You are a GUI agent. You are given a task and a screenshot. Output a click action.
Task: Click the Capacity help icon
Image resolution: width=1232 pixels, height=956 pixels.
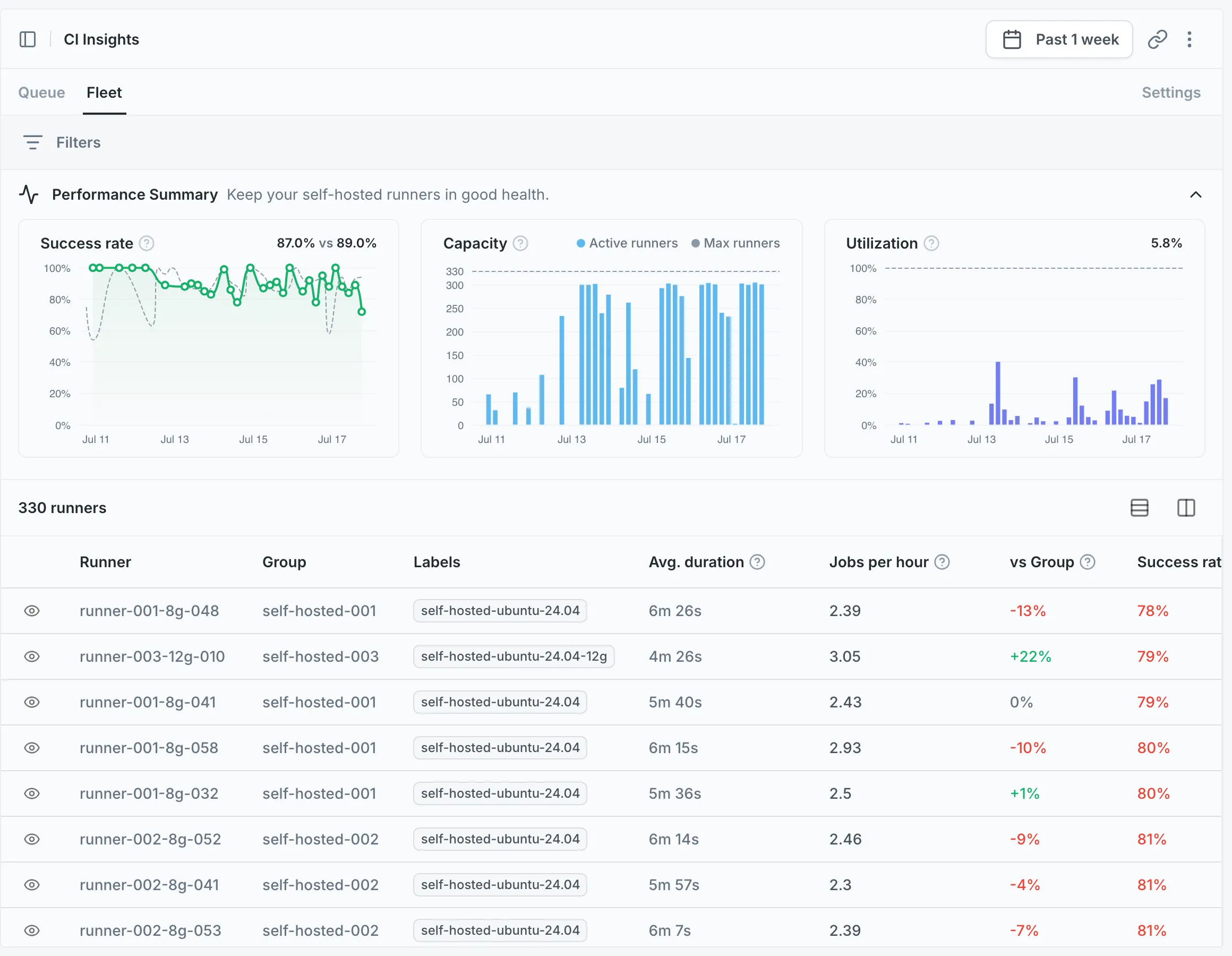[x=520, y=243]
